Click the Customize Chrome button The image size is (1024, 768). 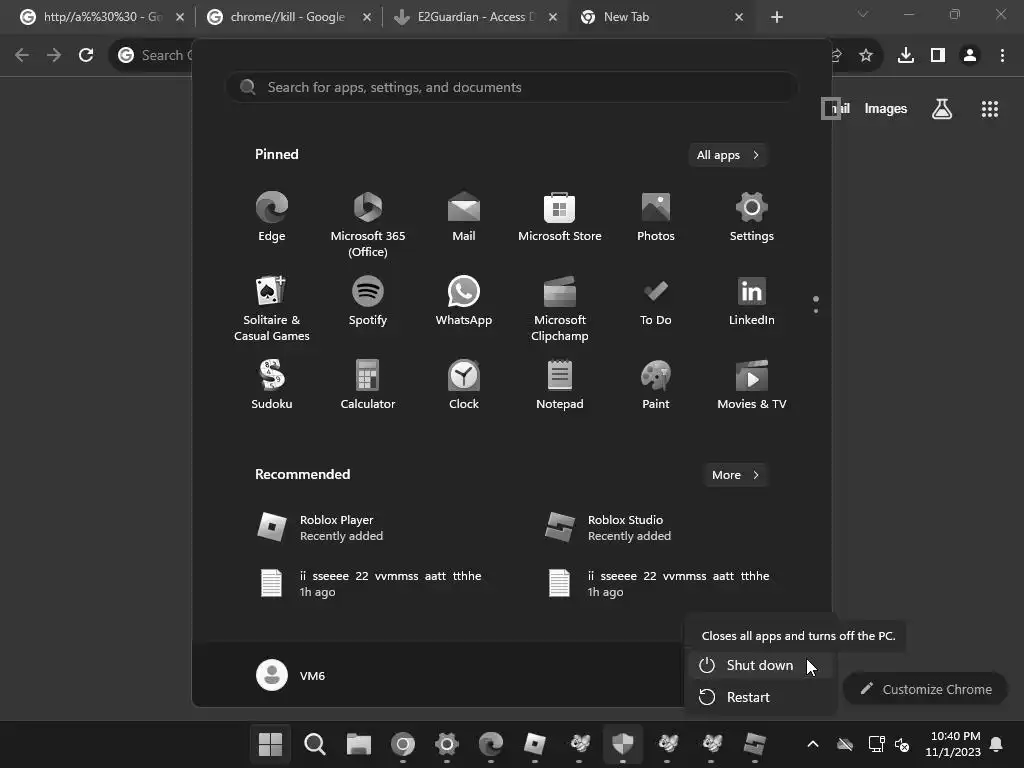(x=925, y=689)
